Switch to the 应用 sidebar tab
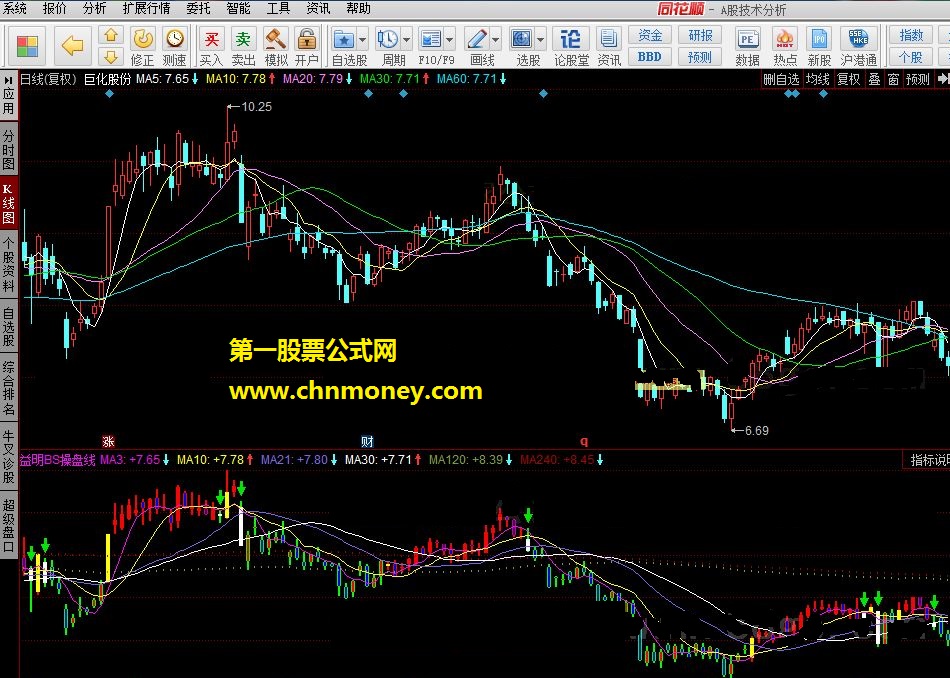Screen dimensions: 950x678 click(x=8, y=95)
